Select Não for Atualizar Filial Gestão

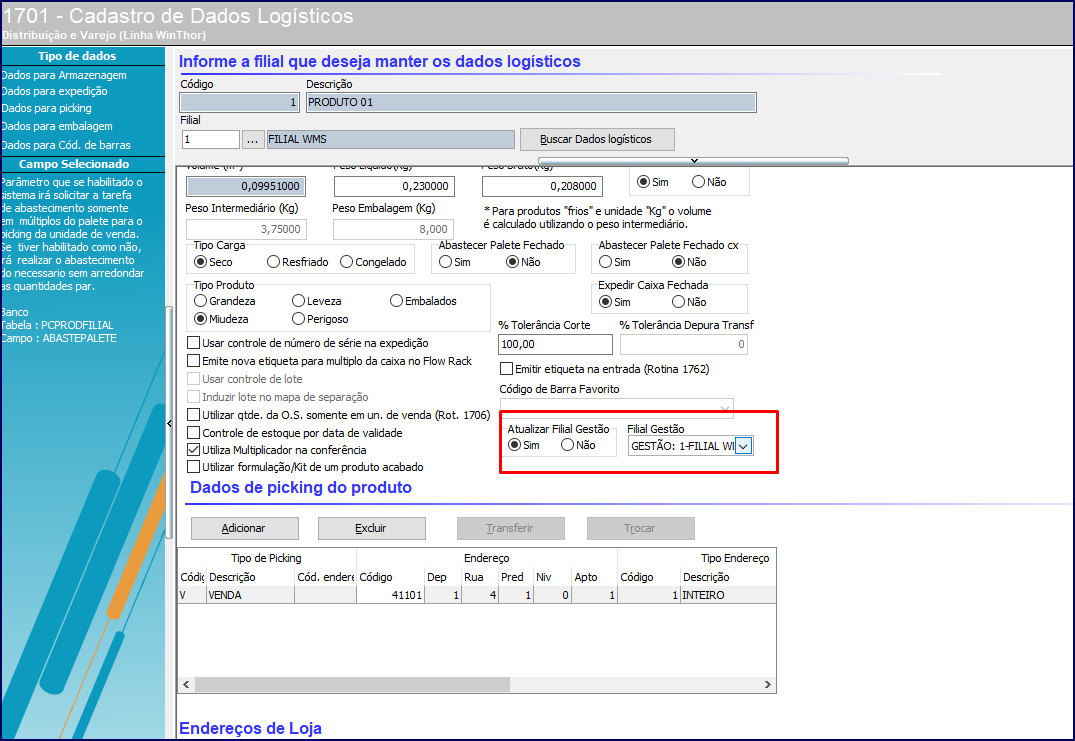[x=578, y=445]
